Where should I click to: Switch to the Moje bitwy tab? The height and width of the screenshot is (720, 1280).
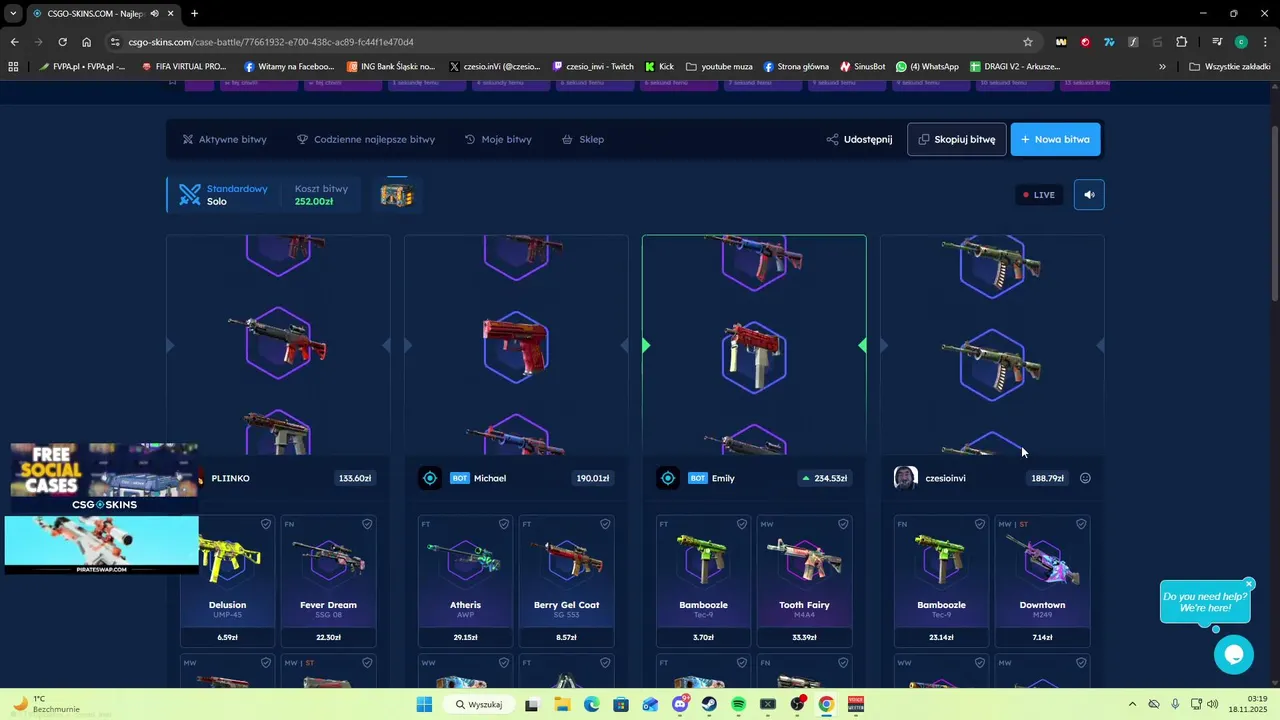coord(498,140)
